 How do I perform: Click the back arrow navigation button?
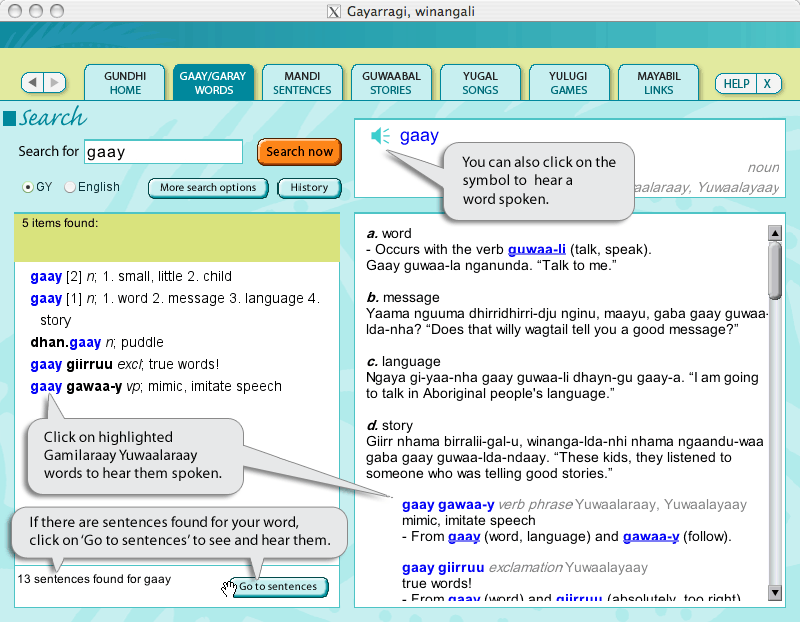(33, 83)
